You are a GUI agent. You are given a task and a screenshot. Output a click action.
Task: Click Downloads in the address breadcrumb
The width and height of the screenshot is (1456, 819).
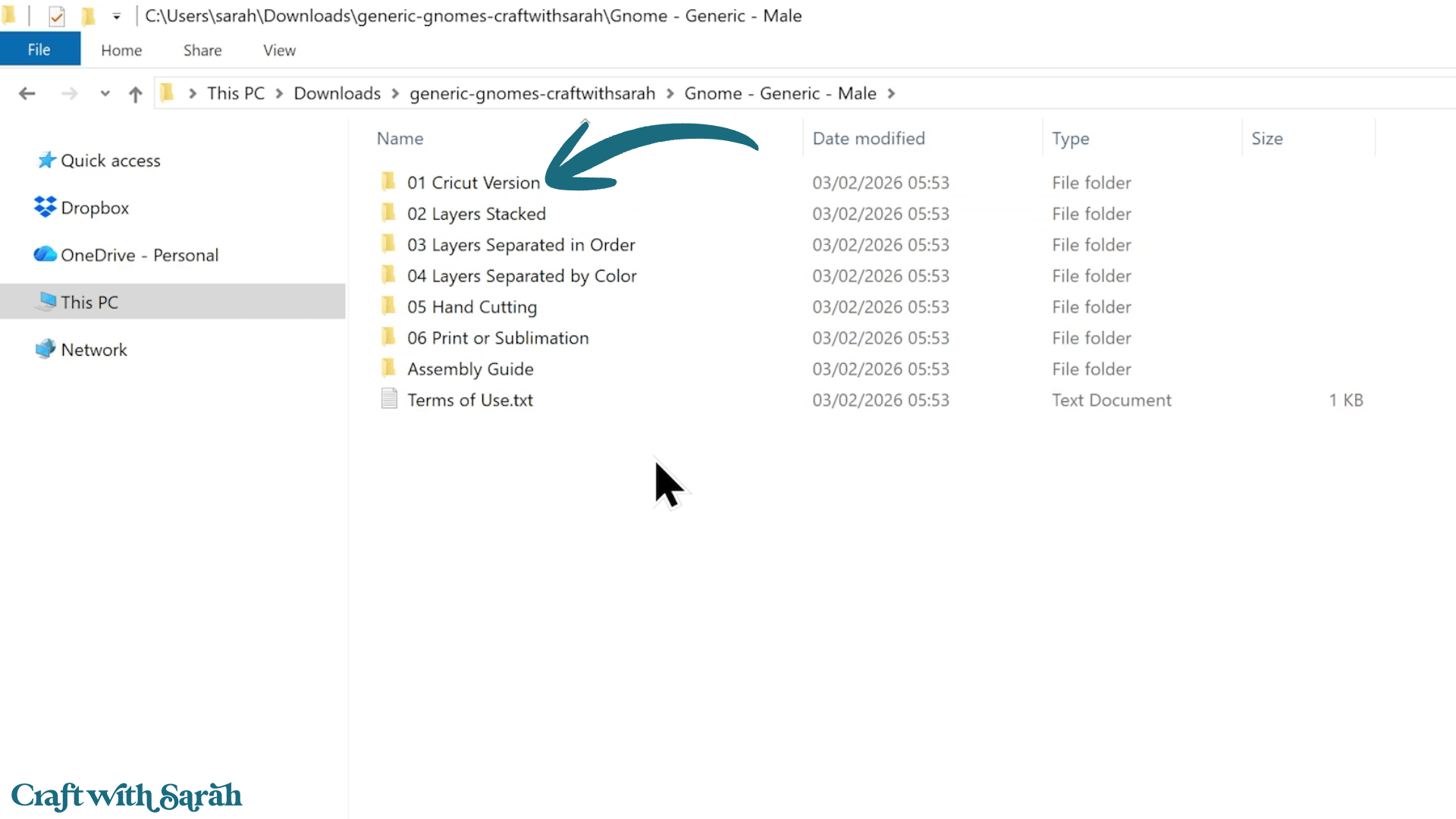(x=337, y=93)
